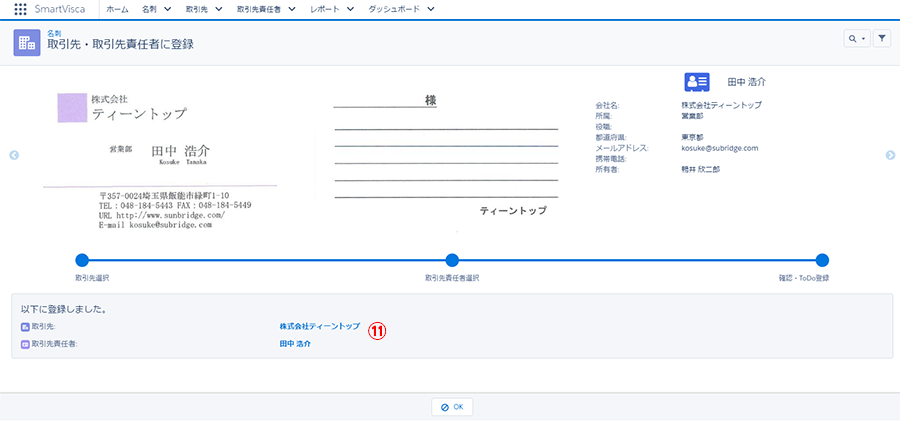
Task: Expand the 取引先責任者 tab chevron
Action: [x=292, y=9]
